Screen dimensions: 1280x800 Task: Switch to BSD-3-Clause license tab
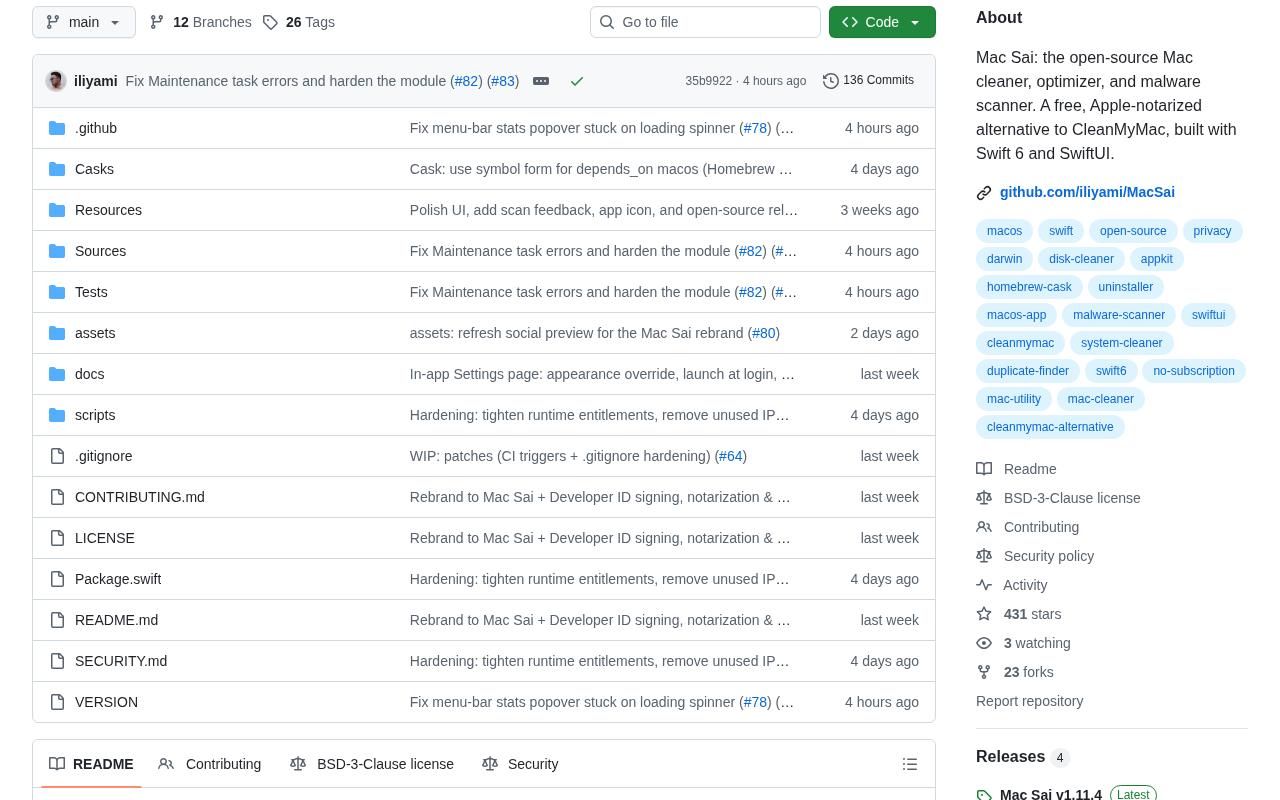point(372,764)
